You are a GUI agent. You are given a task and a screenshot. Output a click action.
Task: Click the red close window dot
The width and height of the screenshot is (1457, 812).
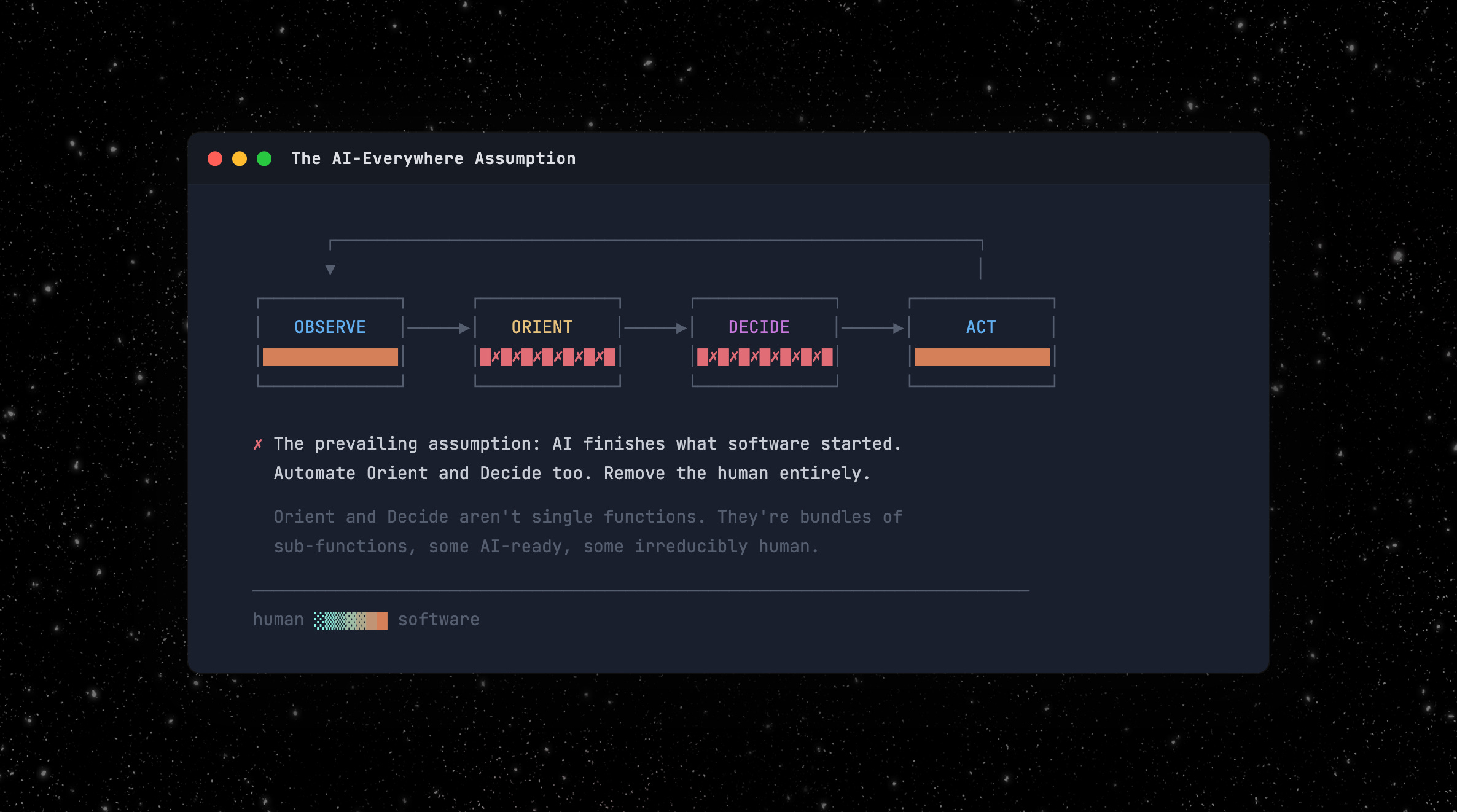[215, 159]
